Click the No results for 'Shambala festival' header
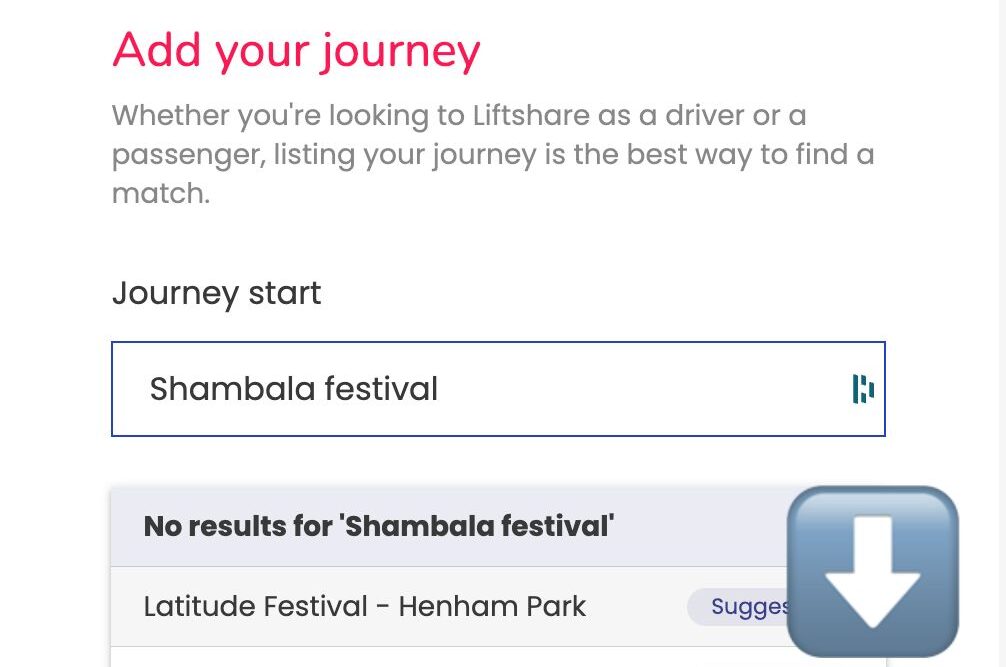 point(379,526)
